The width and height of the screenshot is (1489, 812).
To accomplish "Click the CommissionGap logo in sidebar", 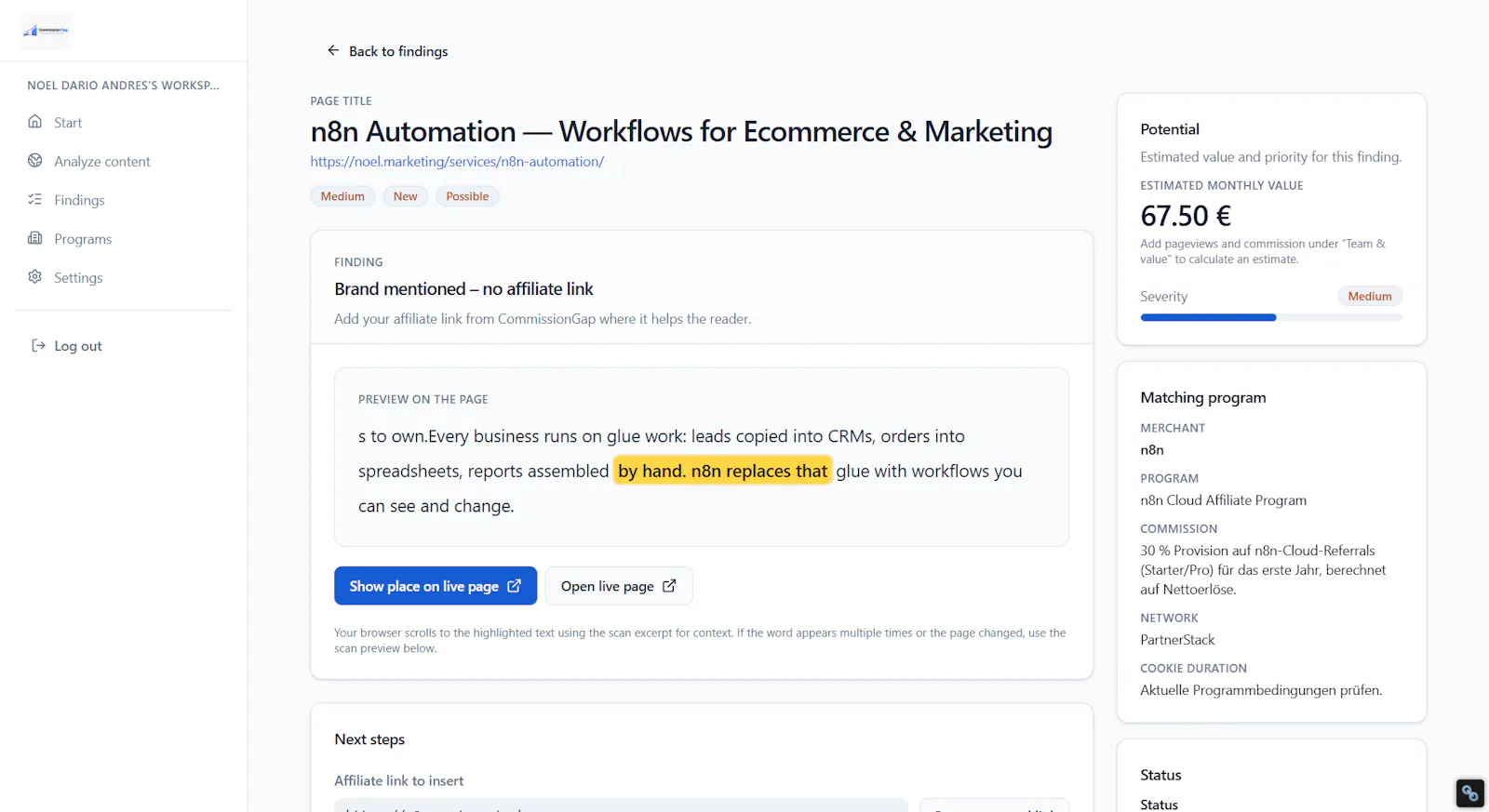I will [45, 31].
